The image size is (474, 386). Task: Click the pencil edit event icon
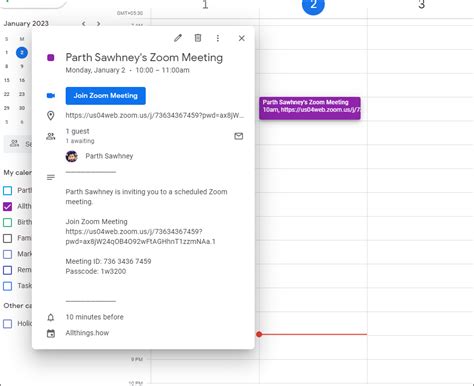point(178,38)
